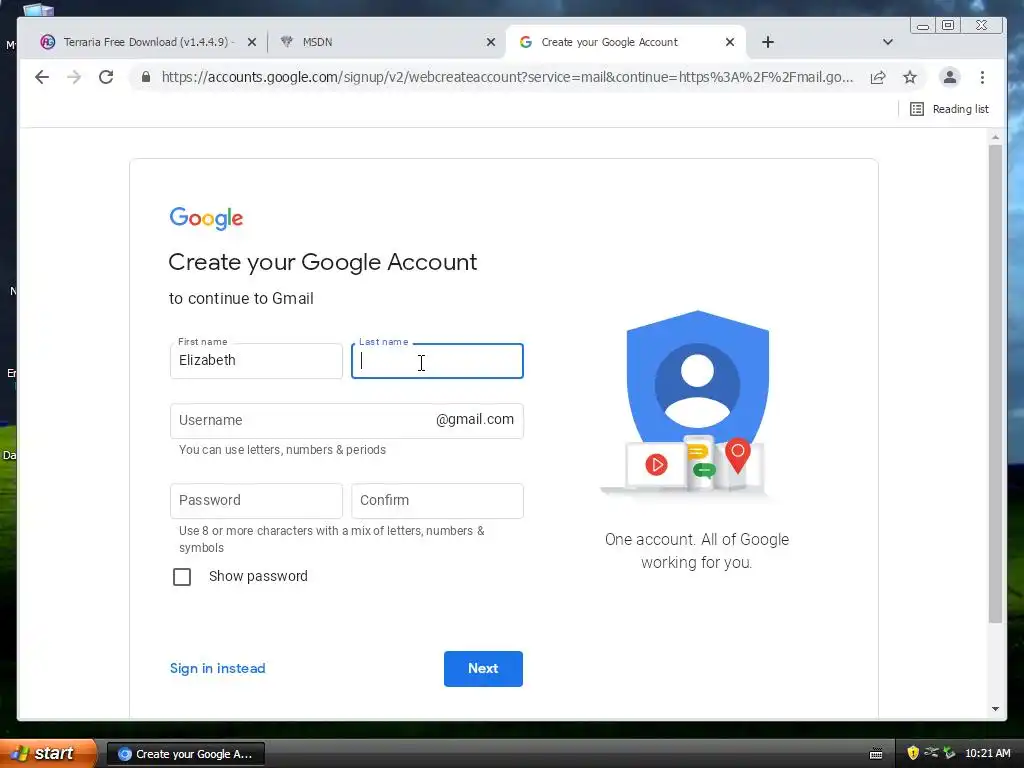Viewport: 1024px width, 768px height.
Task: Click the address bar URL
Action: (507, 77)
